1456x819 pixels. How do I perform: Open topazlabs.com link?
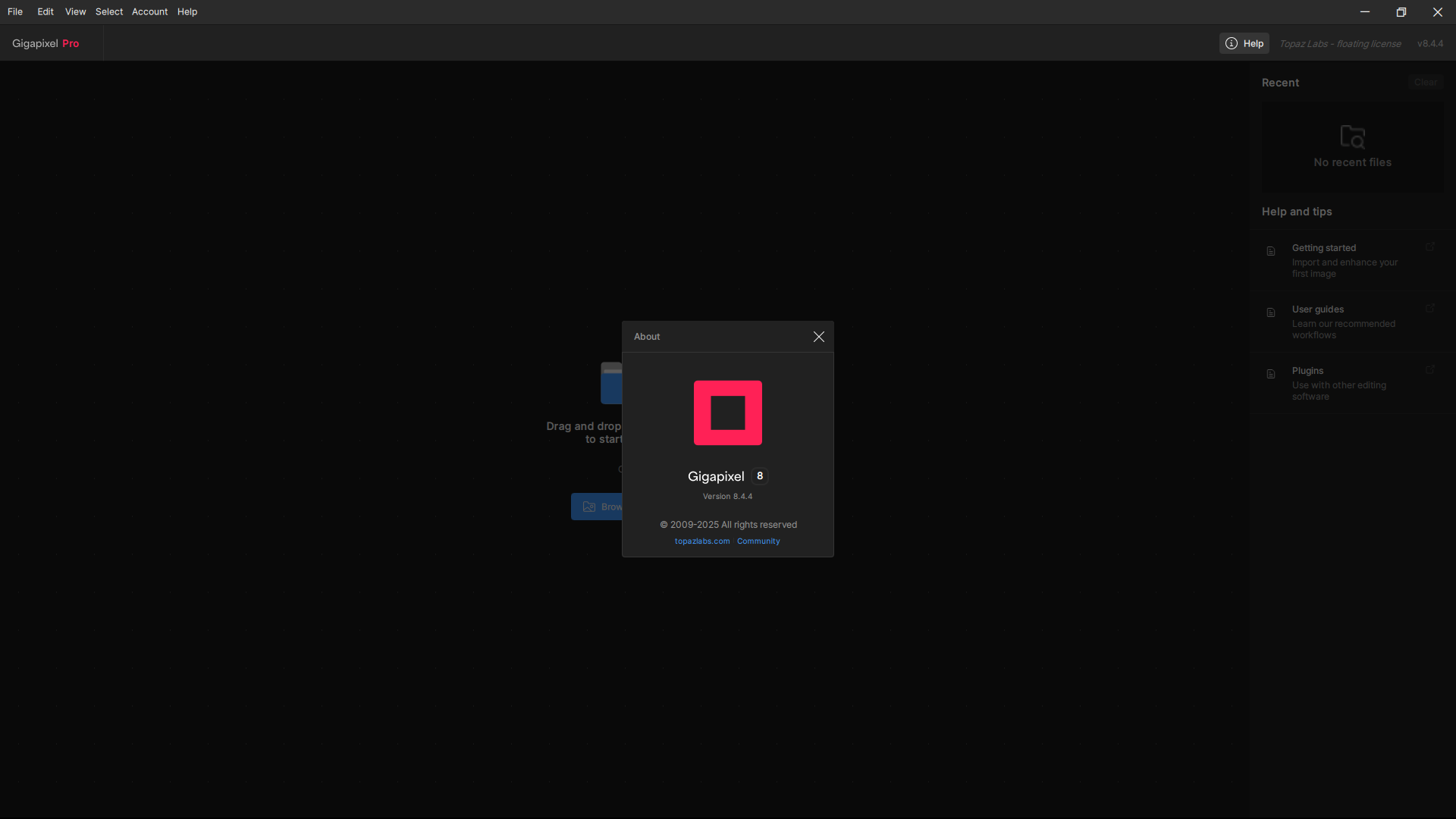[x=701, y=541]
